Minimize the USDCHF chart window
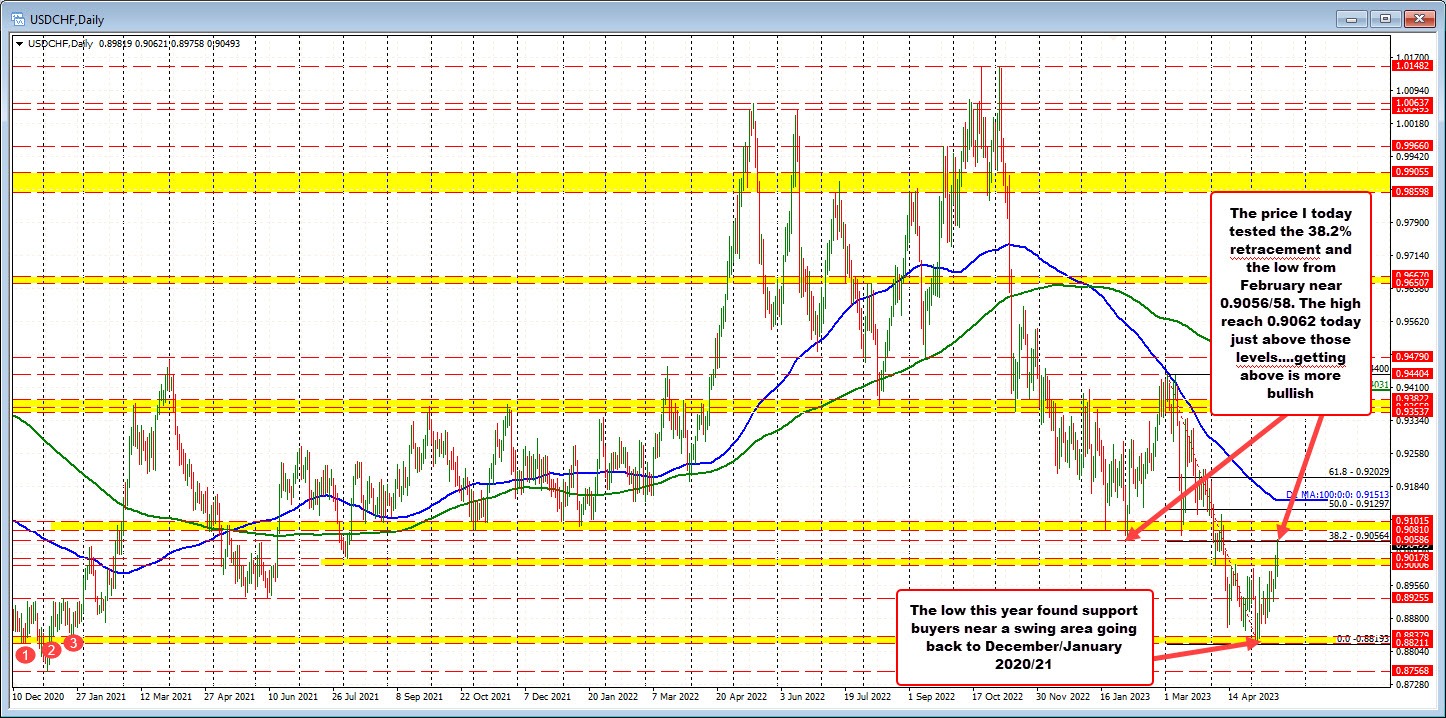 [x=1351, y=18]
